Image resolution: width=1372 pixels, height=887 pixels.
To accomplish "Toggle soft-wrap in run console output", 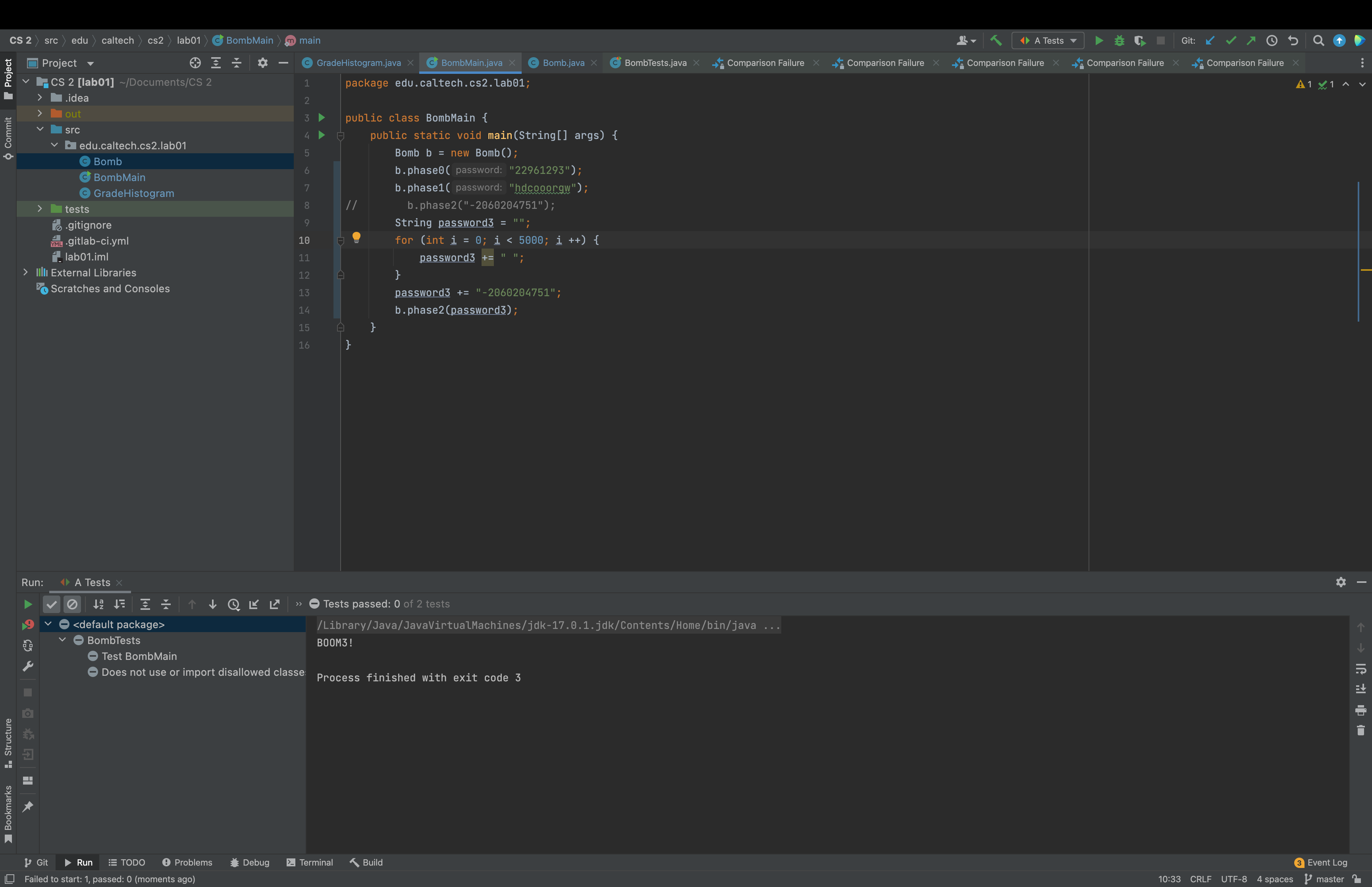I will click(x=1360, y=669).
